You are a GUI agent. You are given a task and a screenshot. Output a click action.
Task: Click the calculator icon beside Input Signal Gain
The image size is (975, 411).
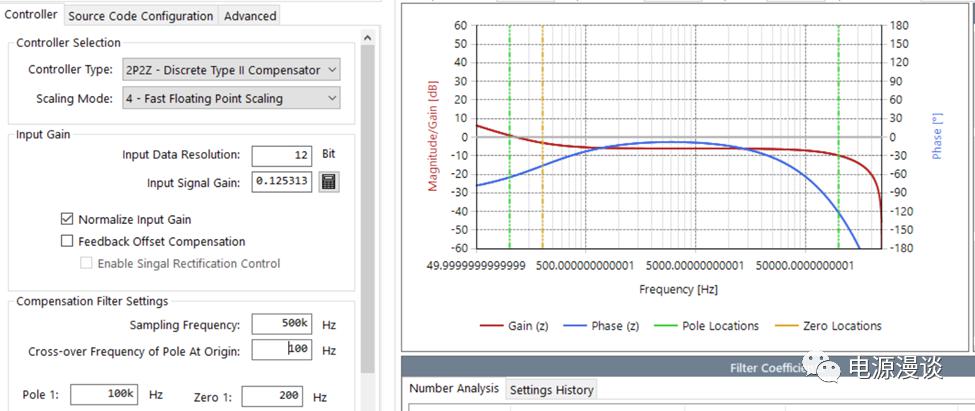pos(329,182)
